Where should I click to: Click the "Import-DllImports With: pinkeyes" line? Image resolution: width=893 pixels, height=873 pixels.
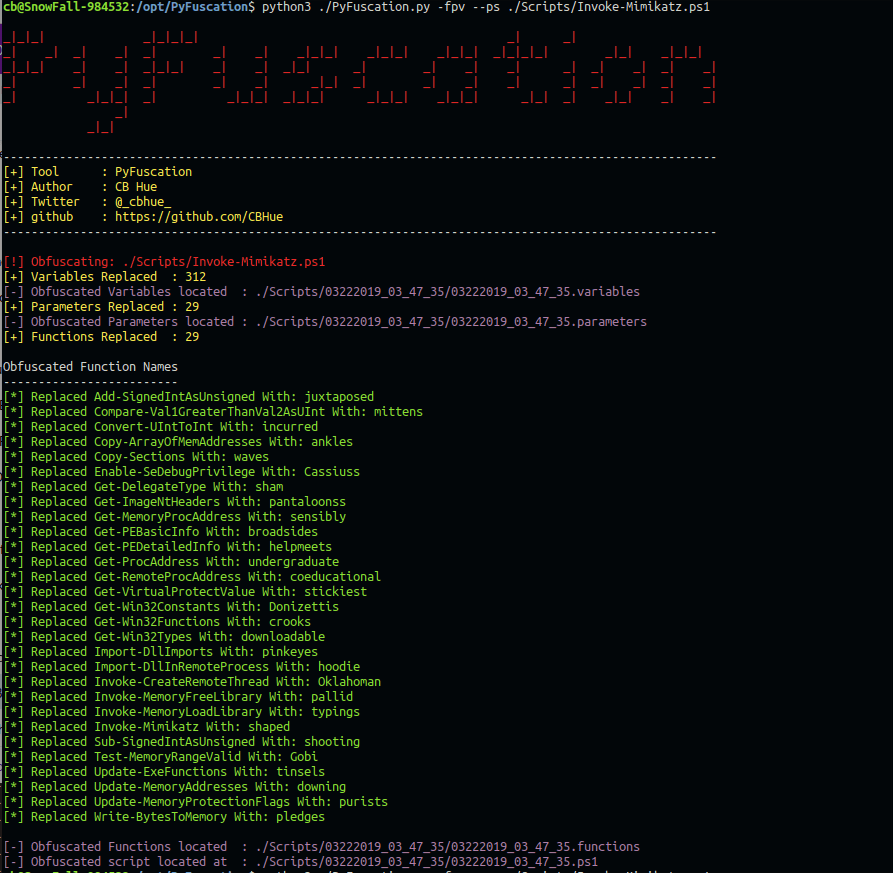pos(161,651)
